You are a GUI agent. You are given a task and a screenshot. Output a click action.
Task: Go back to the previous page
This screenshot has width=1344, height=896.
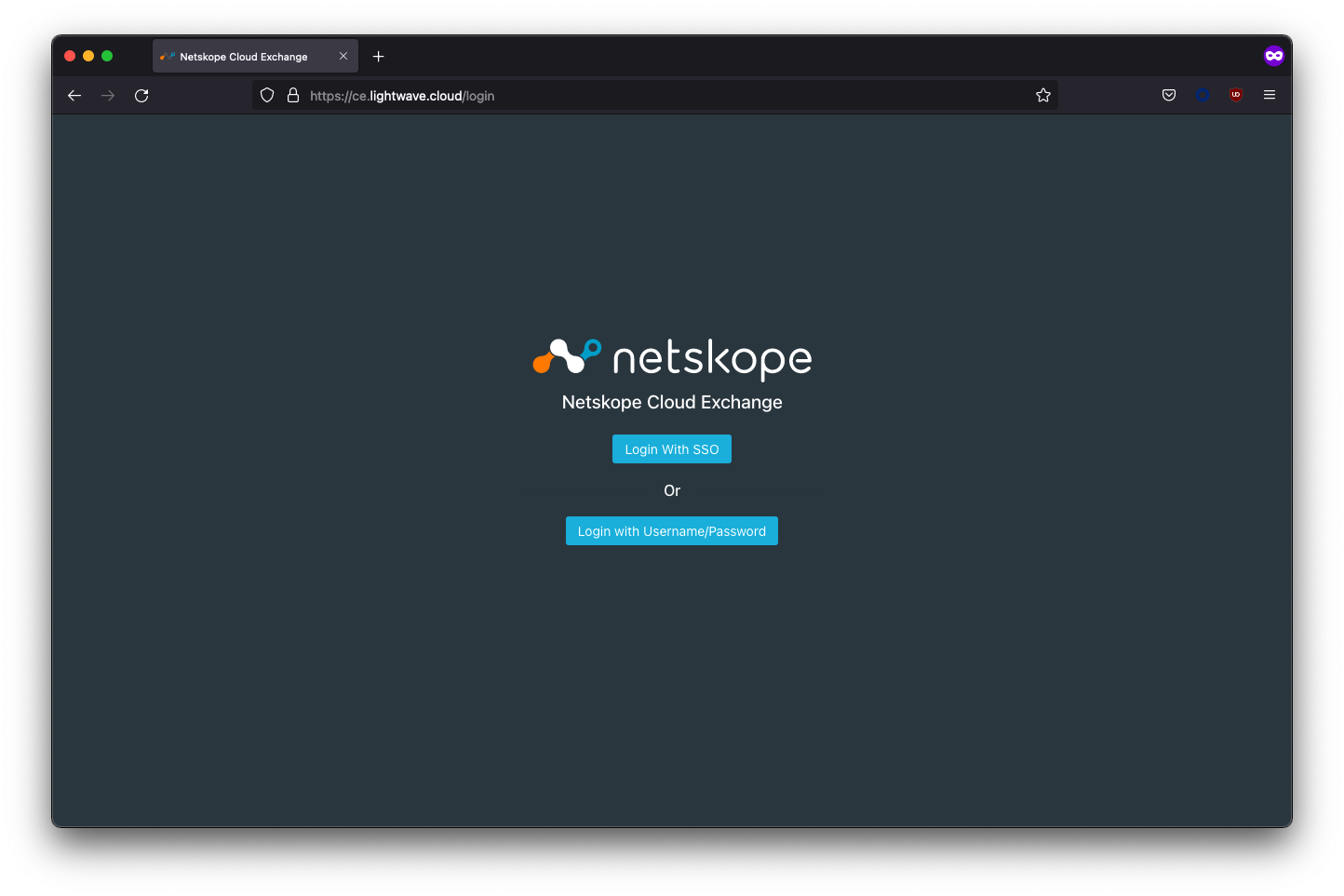[x=74, y=96]
